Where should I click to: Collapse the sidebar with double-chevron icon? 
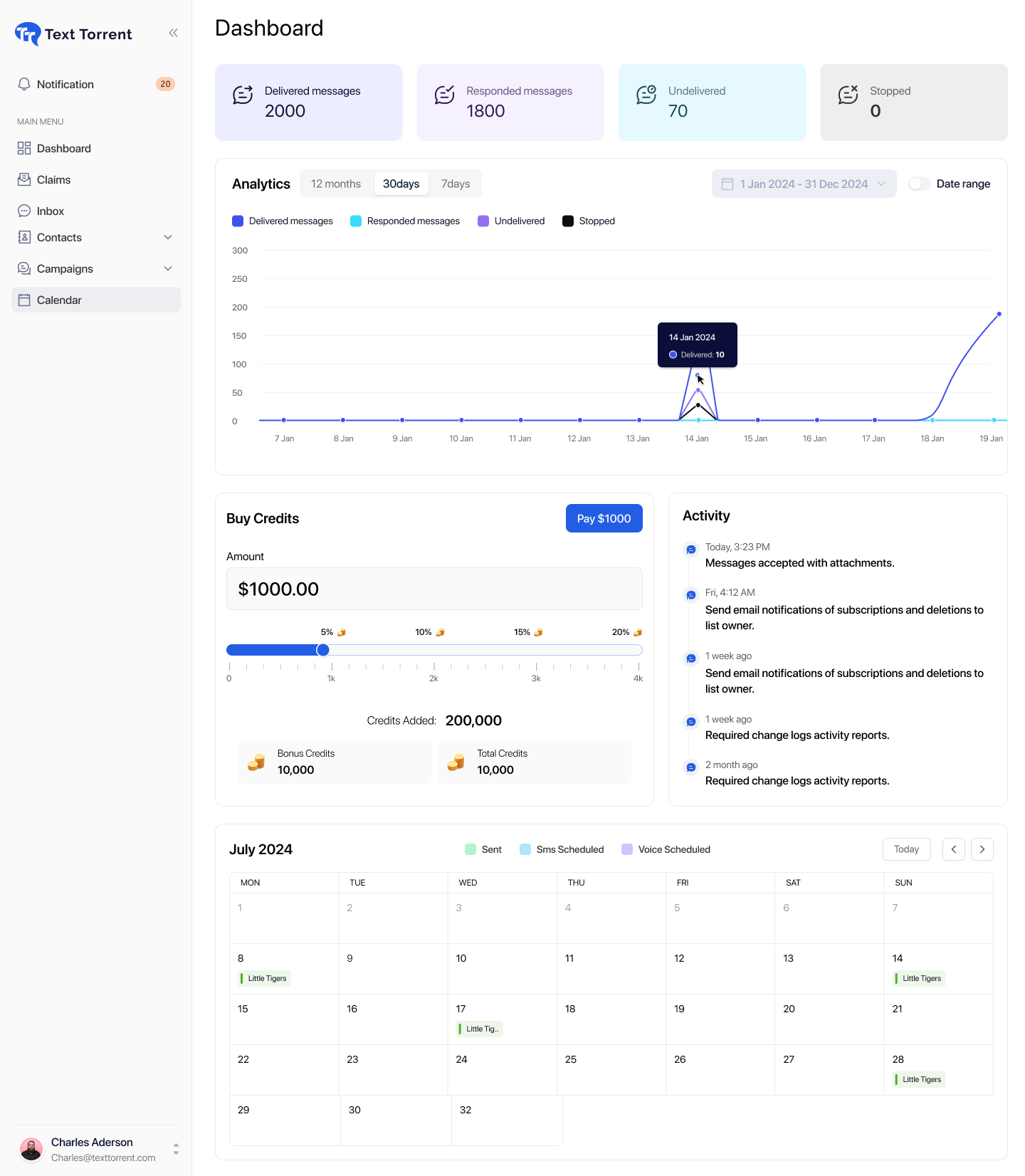tap(173, 33)
